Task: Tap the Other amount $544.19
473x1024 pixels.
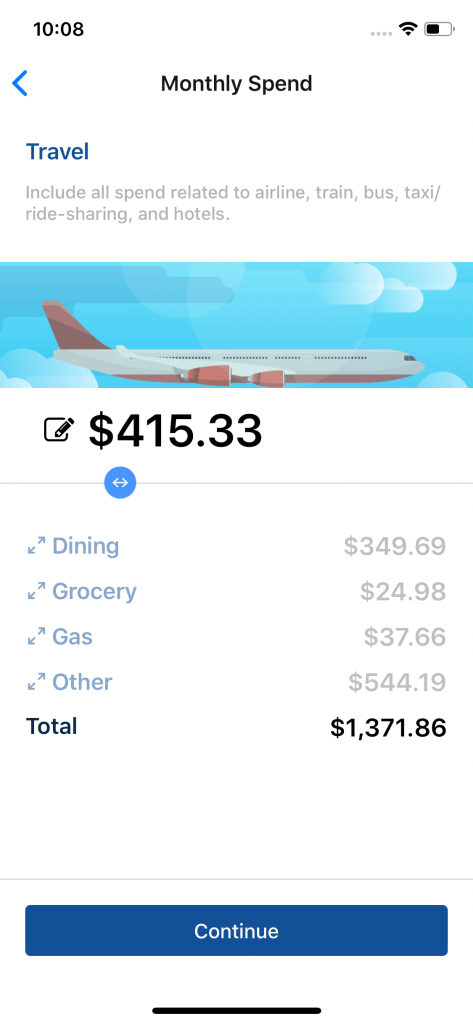Action: tap(397, 682)
